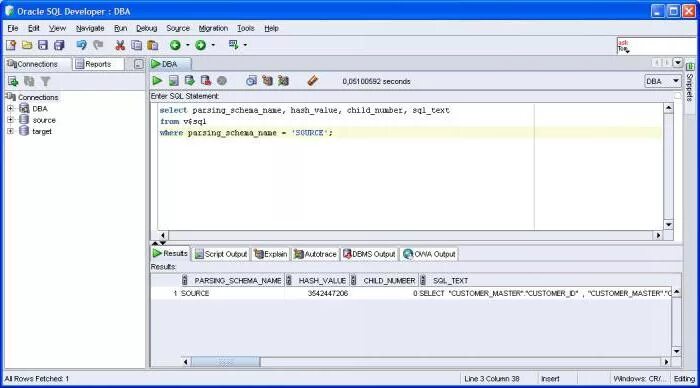Click the green Forward navigation icon

point(200,45)
